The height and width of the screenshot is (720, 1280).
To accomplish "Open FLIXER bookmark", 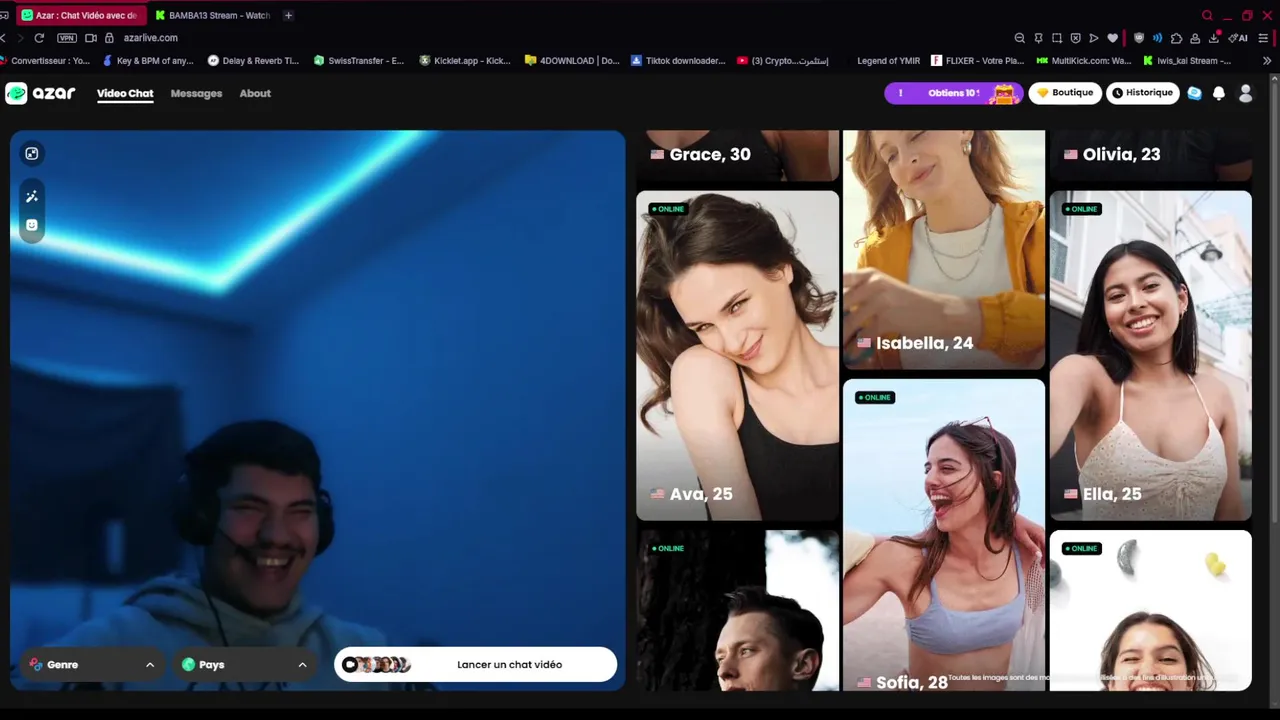I will click(x=977, y=61).
